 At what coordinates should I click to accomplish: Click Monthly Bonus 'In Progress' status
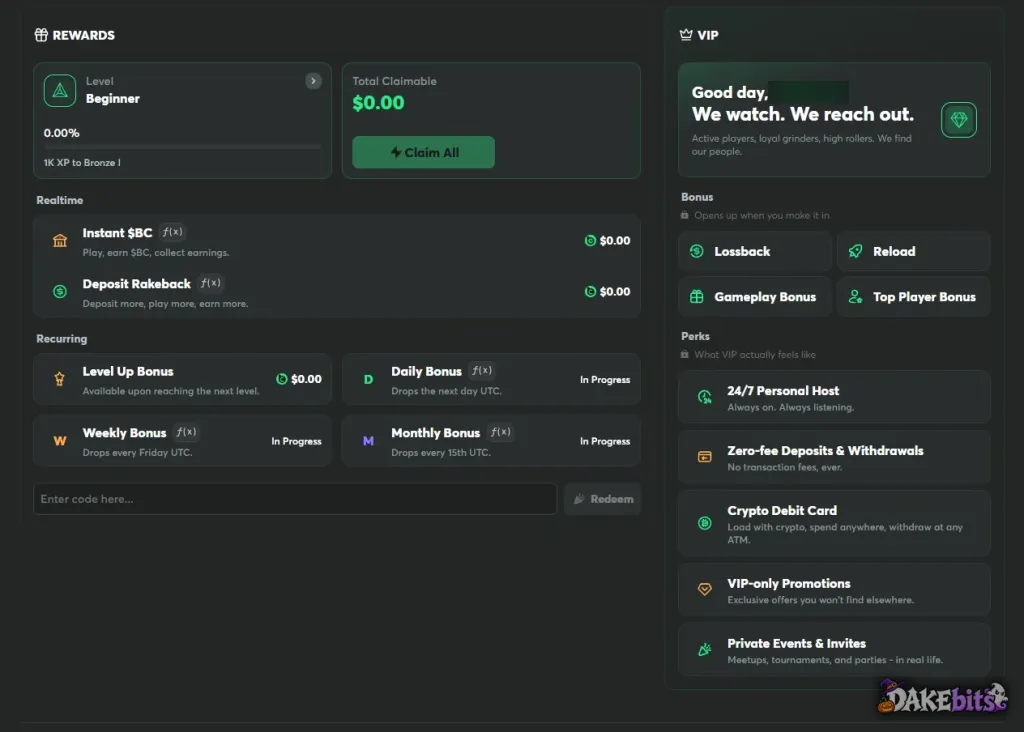point(605,441)
